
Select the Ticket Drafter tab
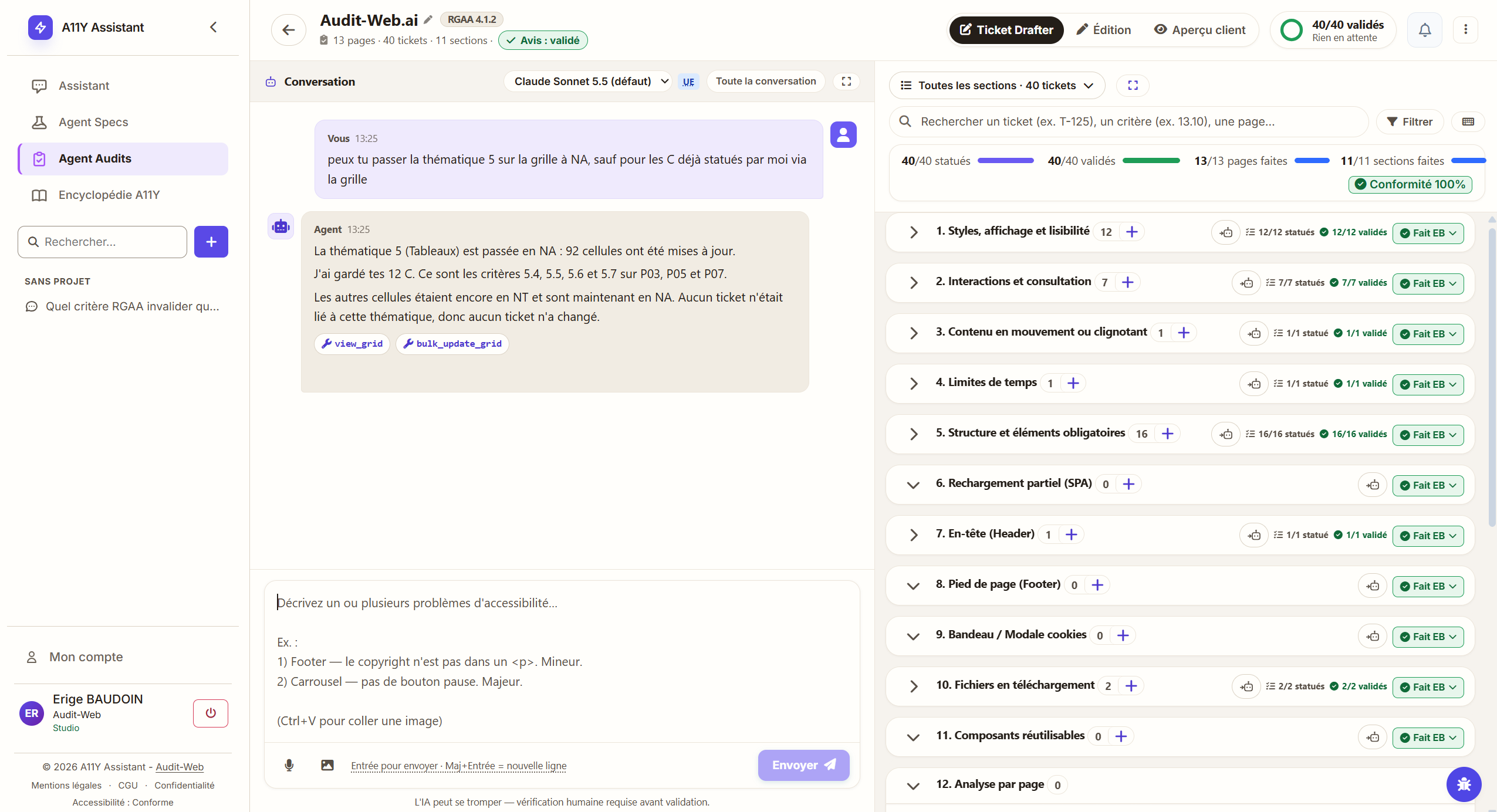click(x=1006, y=30)
